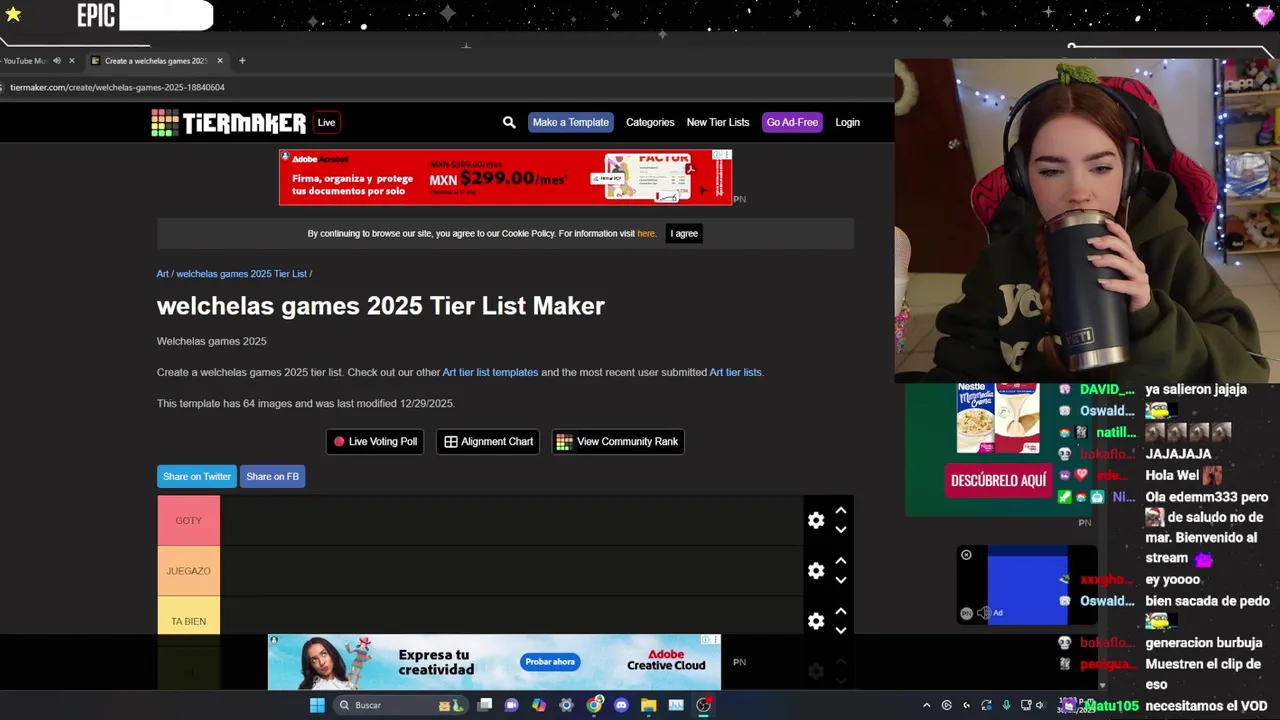Move JUEGAZO tier row up
Viewport: 1280px width, 720px height.
[841, 561]
